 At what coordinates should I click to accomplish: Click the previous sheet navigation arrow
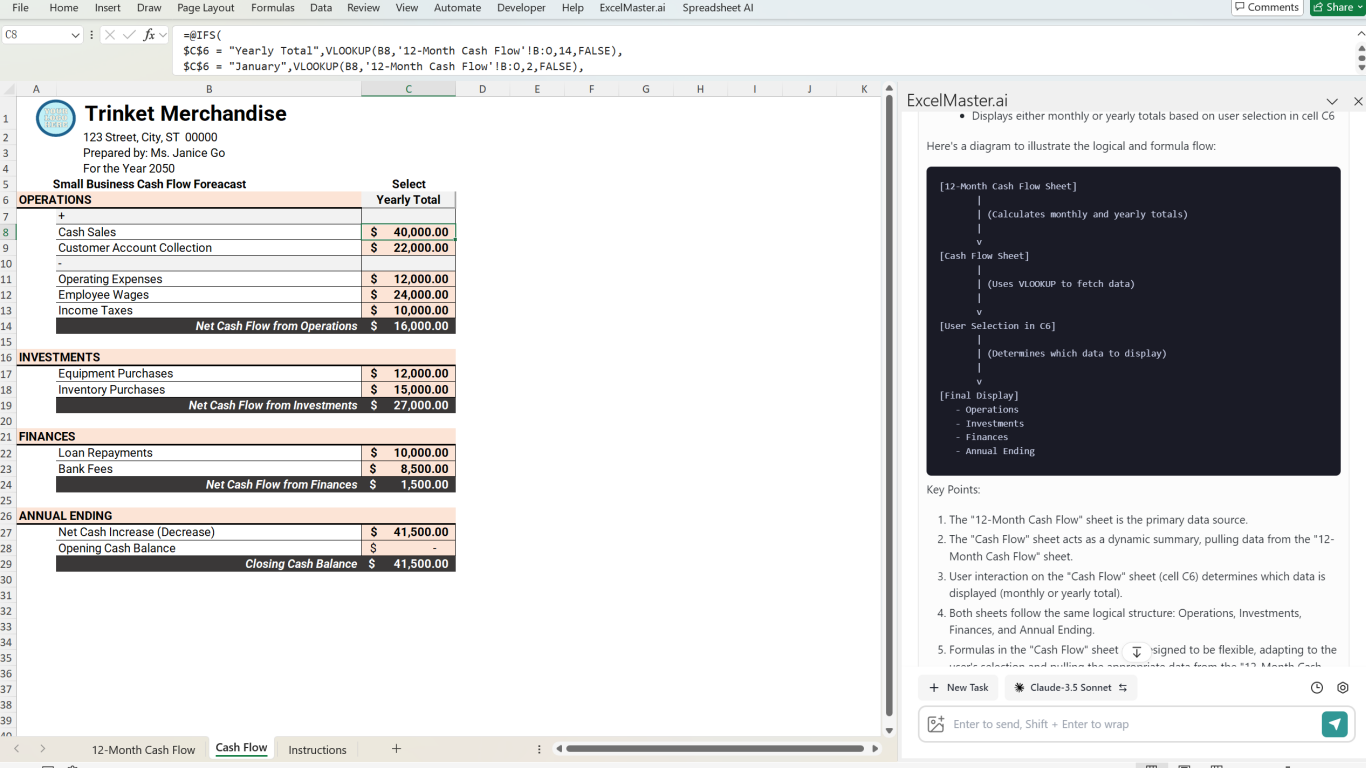[x=17, y=749]
